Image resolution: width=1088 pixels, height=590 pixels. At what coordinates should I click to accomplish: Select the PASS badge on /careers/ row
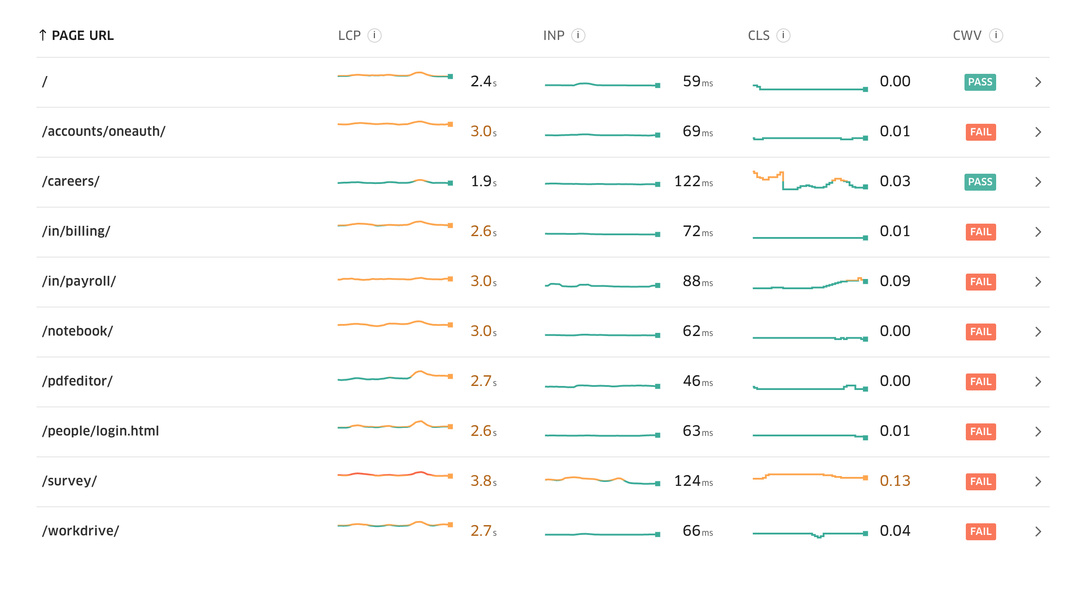click(x=980, y=181)
